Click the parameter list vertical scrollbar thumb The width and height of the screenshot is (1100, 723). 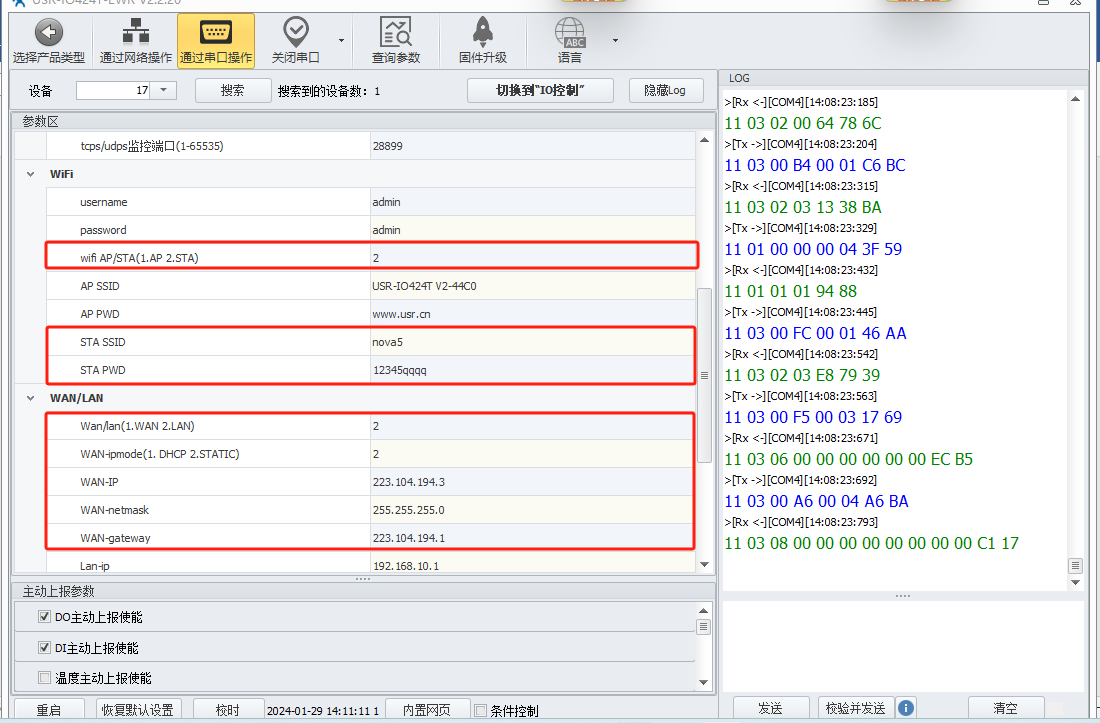click(704, 375)
